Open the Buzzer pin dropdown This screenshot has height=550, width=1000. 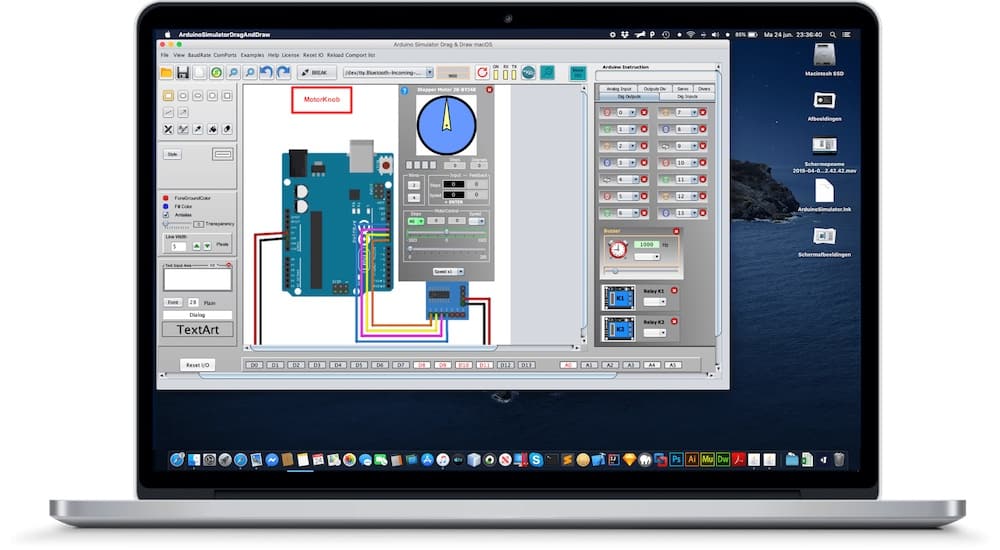(647, 256)
